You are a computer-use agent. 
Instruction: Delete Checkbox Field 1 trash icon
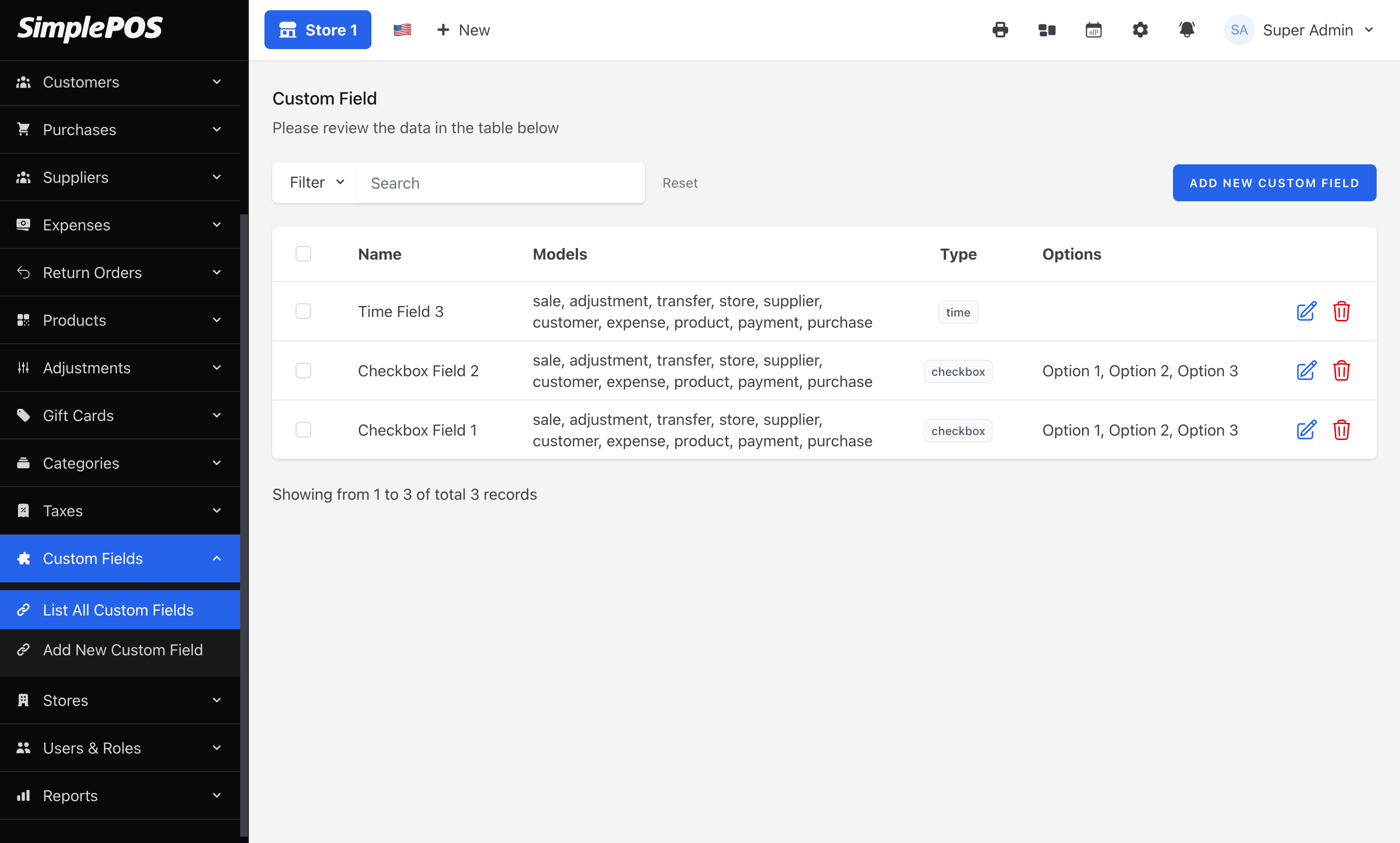pos(1341,430)
